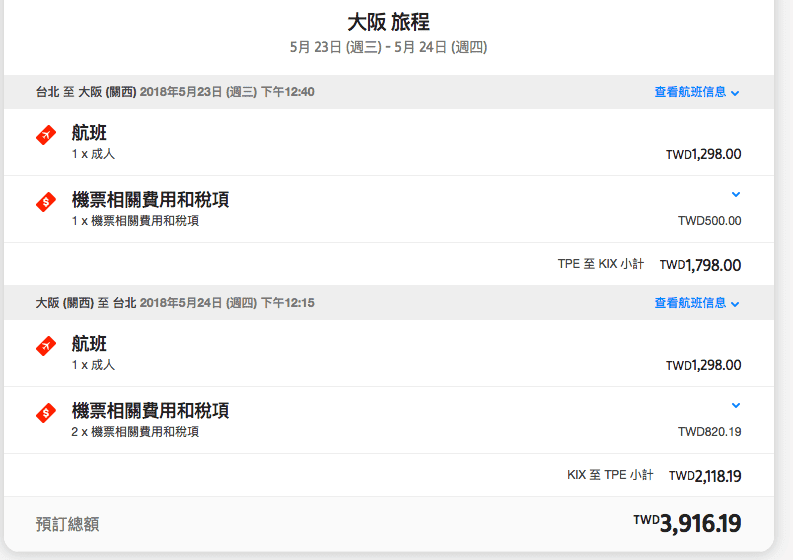
Task: Click the red airplane icon for Taipei-Osaka flight
Action: pos(46,135)
